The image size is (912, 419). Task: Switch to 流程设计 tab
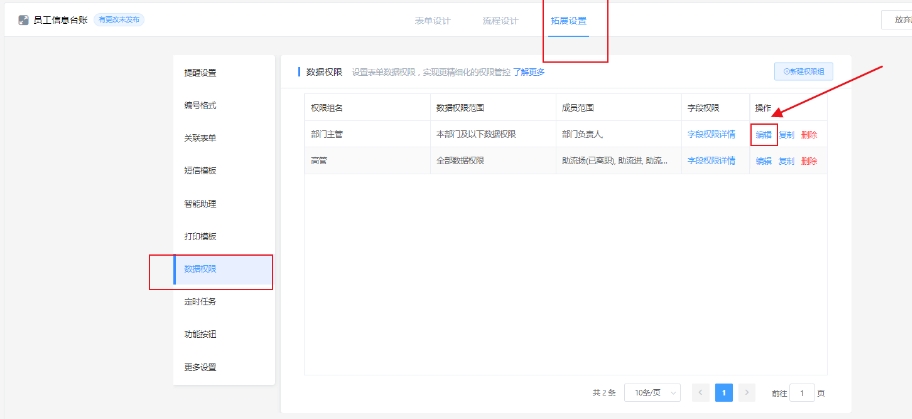[500, 20]
